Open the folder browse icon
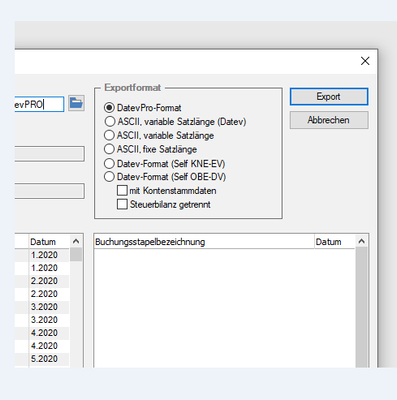The height and width of the screenshot is (400, 397). point(76,103)
